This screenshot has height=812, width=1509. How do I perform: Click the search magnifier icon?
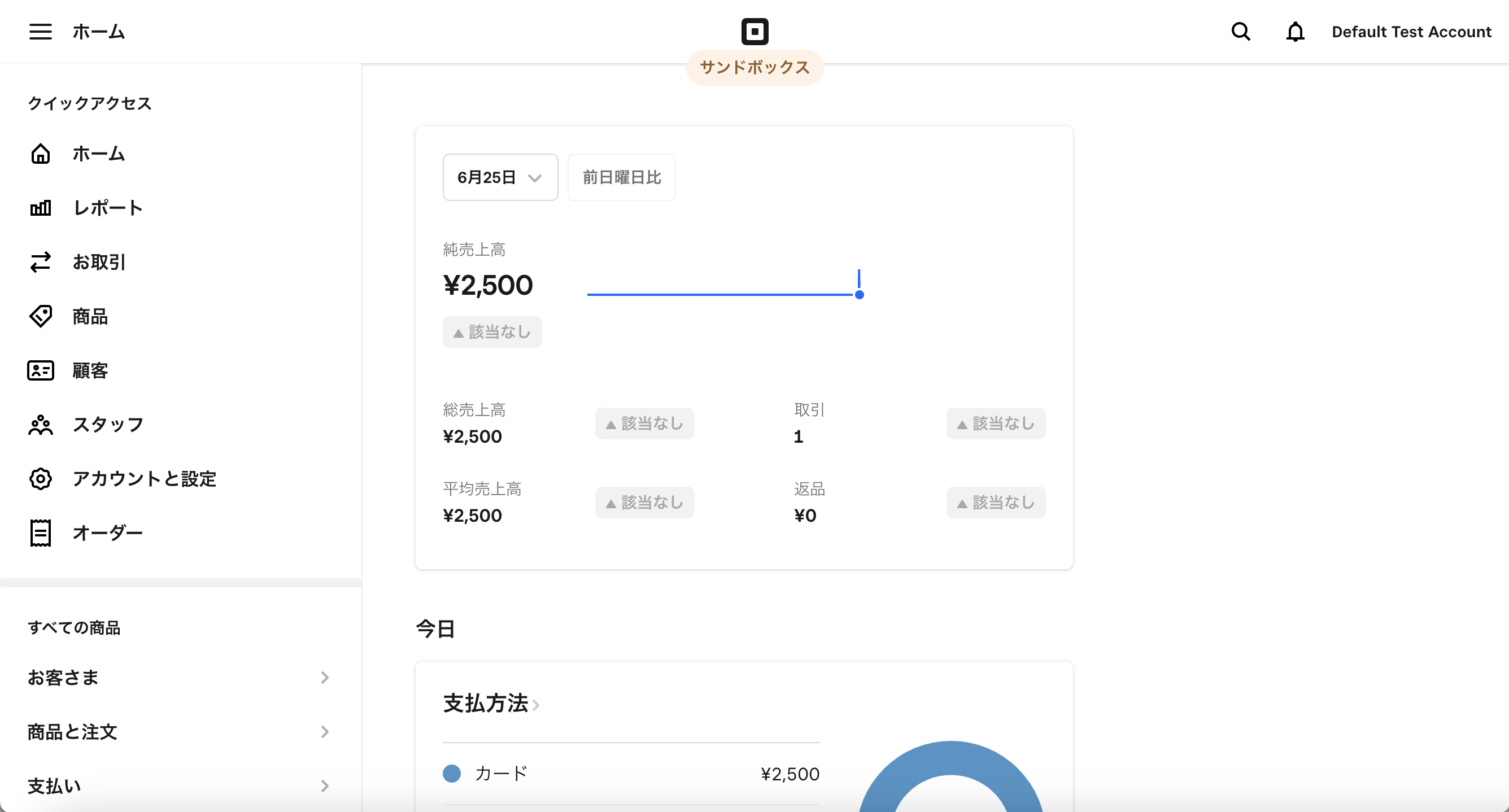(x=1241, y=32)
